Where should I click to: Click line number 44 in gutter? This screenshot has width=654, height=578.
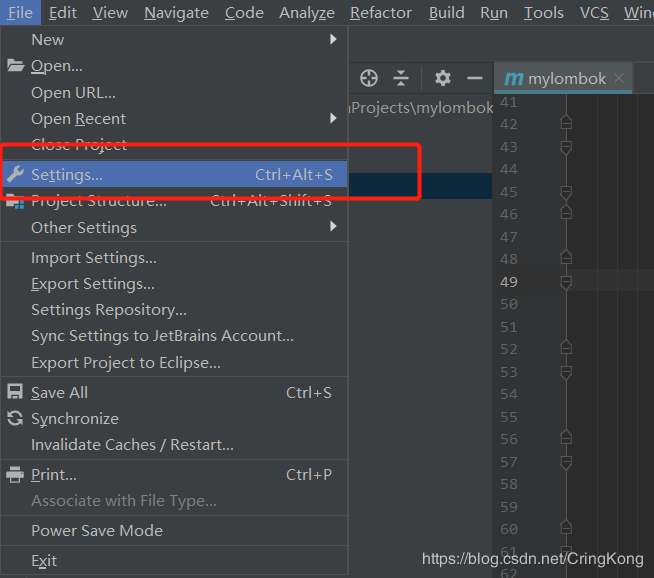(509, 169)
